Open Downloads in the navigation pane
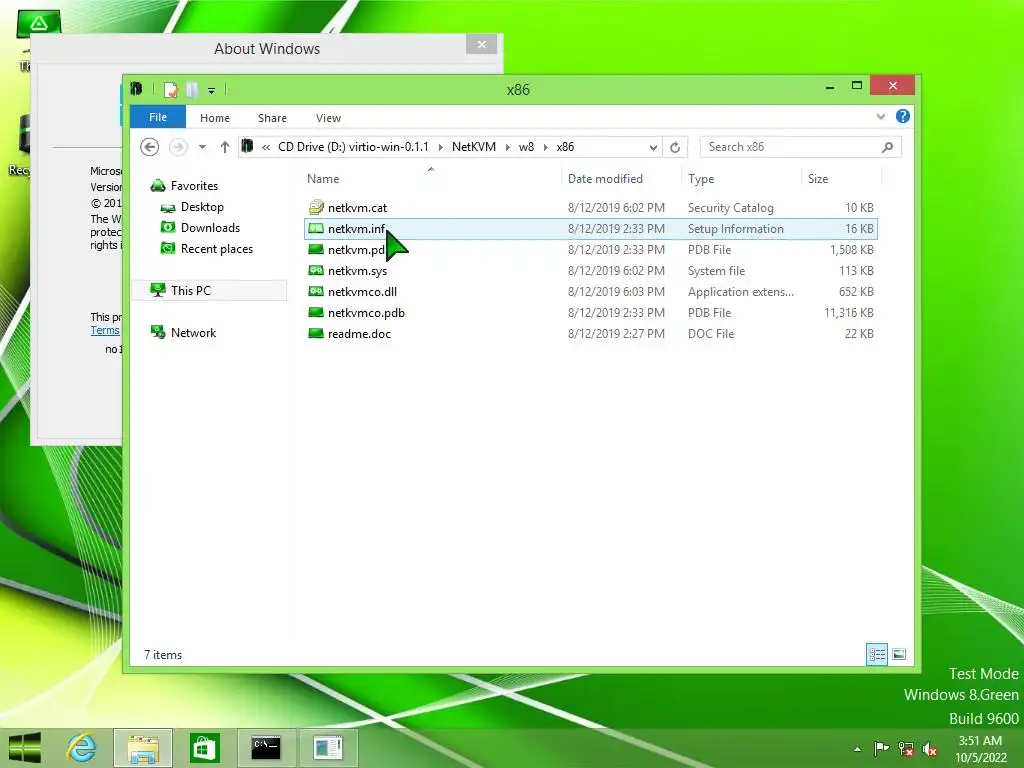The height and width of the screenshot is (768, 1024). (210, 228)
